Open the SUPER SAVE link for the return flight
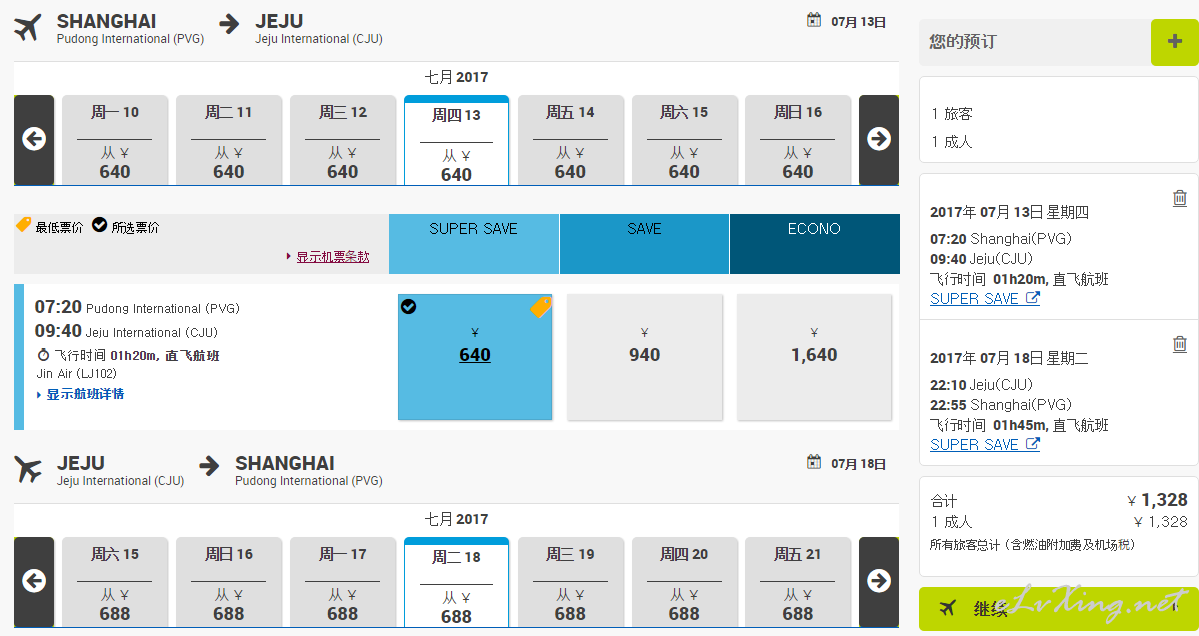Screen dimensions: 1199x636 pos(985,445)
